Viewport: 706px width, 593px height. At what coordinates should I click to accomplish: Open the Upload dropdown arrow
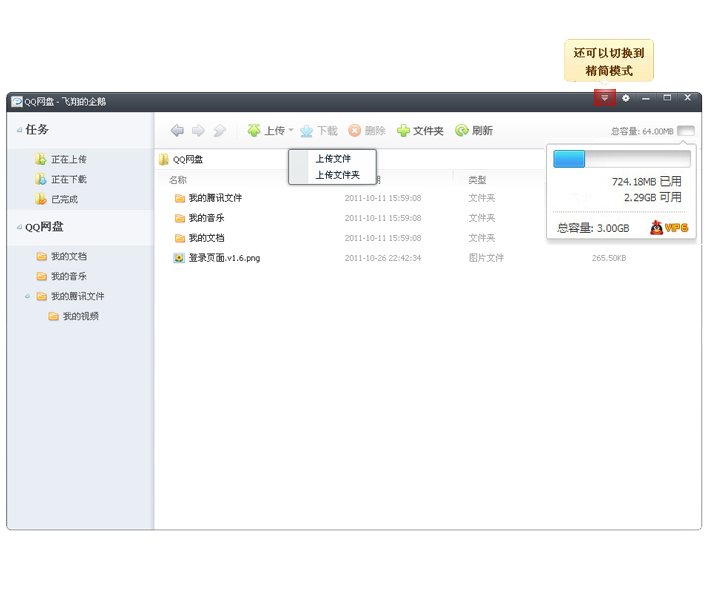point(291,130)
